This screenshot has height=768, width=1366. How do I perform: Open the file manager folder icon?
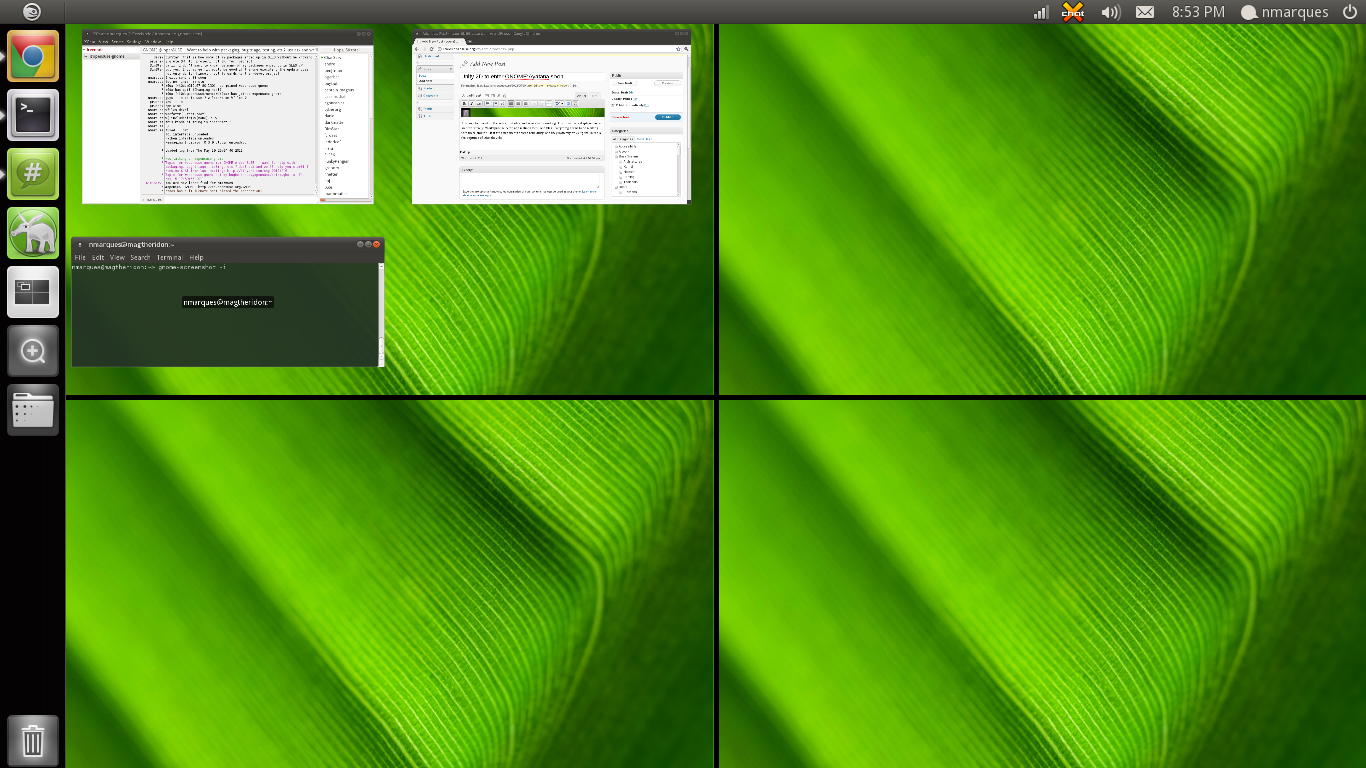(33, 410)
